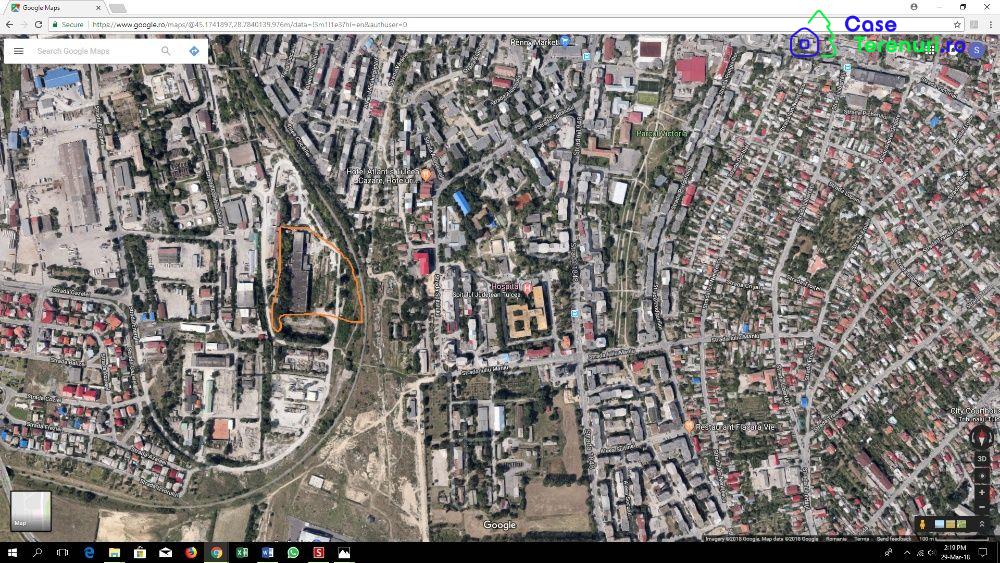Open directions with the blue arrow icon
The image size is (1000, 563).
(x=194, y=51)
